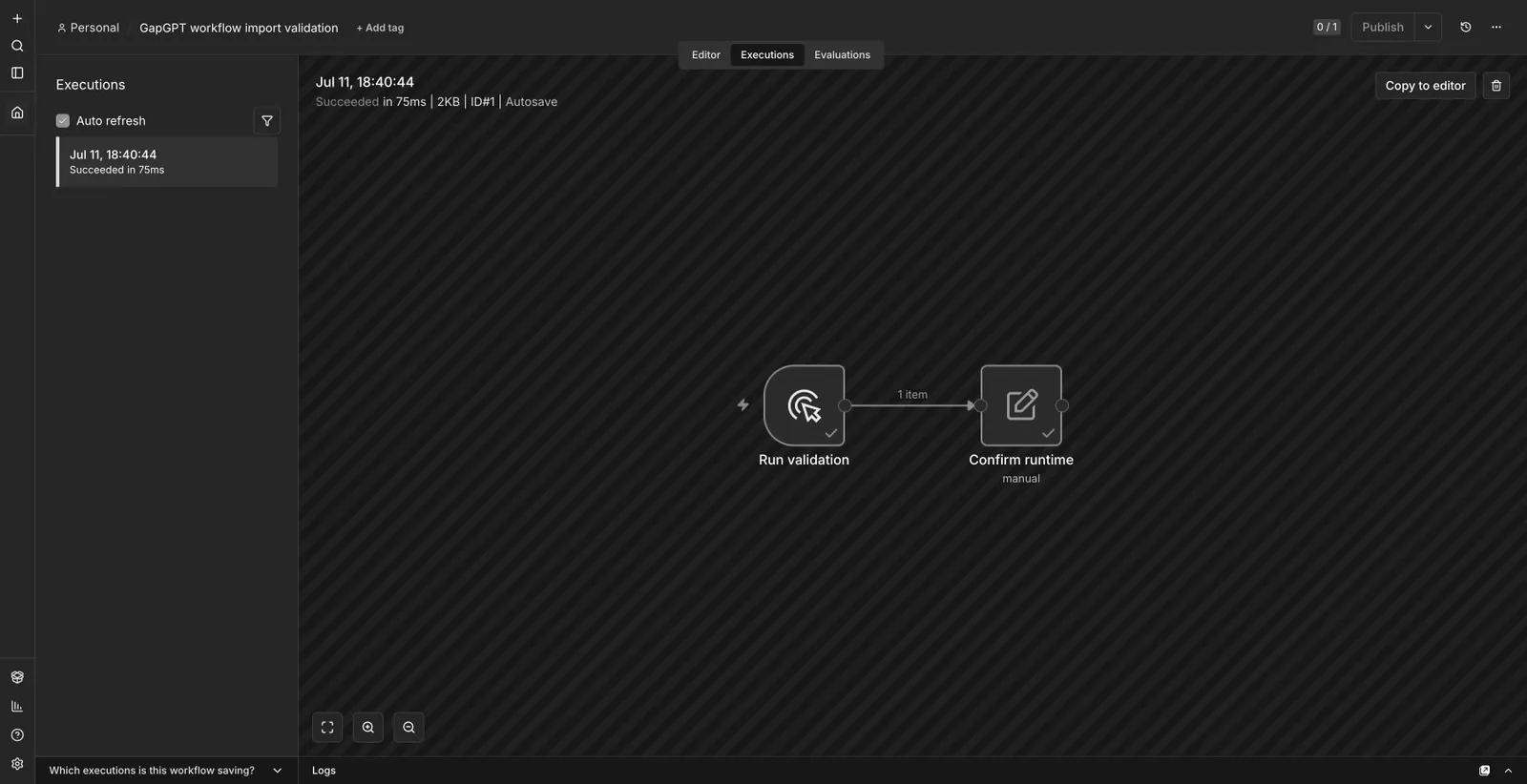Expand the Logs panel chevron
The image size is (1527, 784).
pos(1508,771)
